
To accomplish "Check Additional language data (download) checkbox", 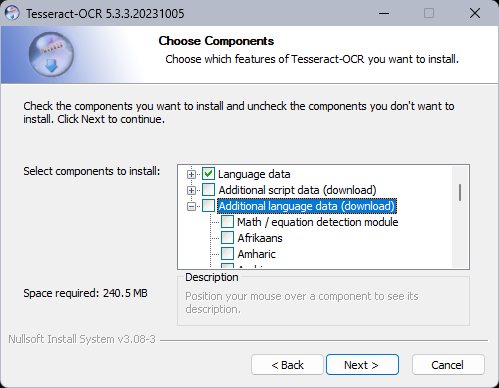I will [x=208, y=206].
